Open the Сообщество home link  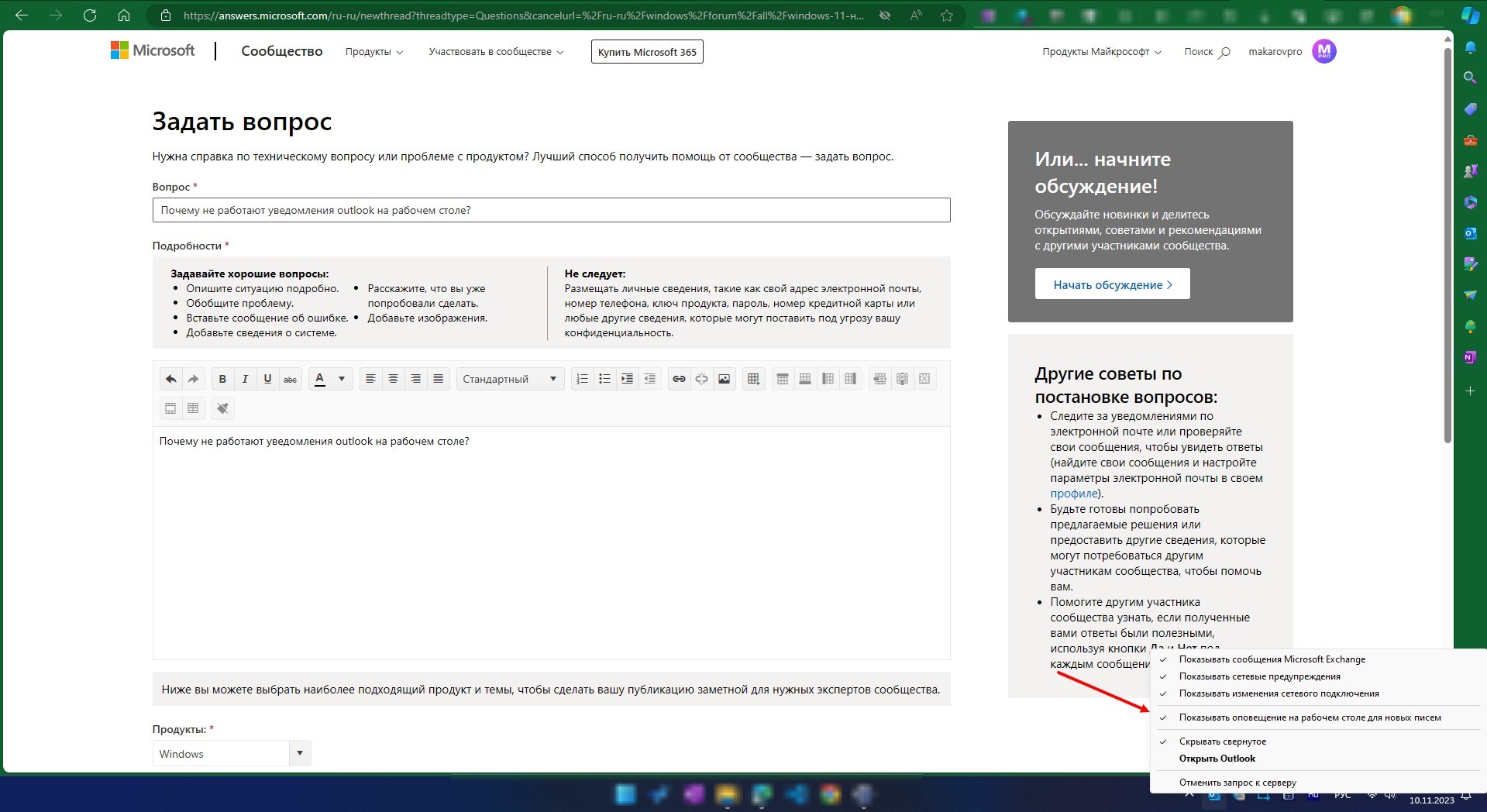point(282,51)
